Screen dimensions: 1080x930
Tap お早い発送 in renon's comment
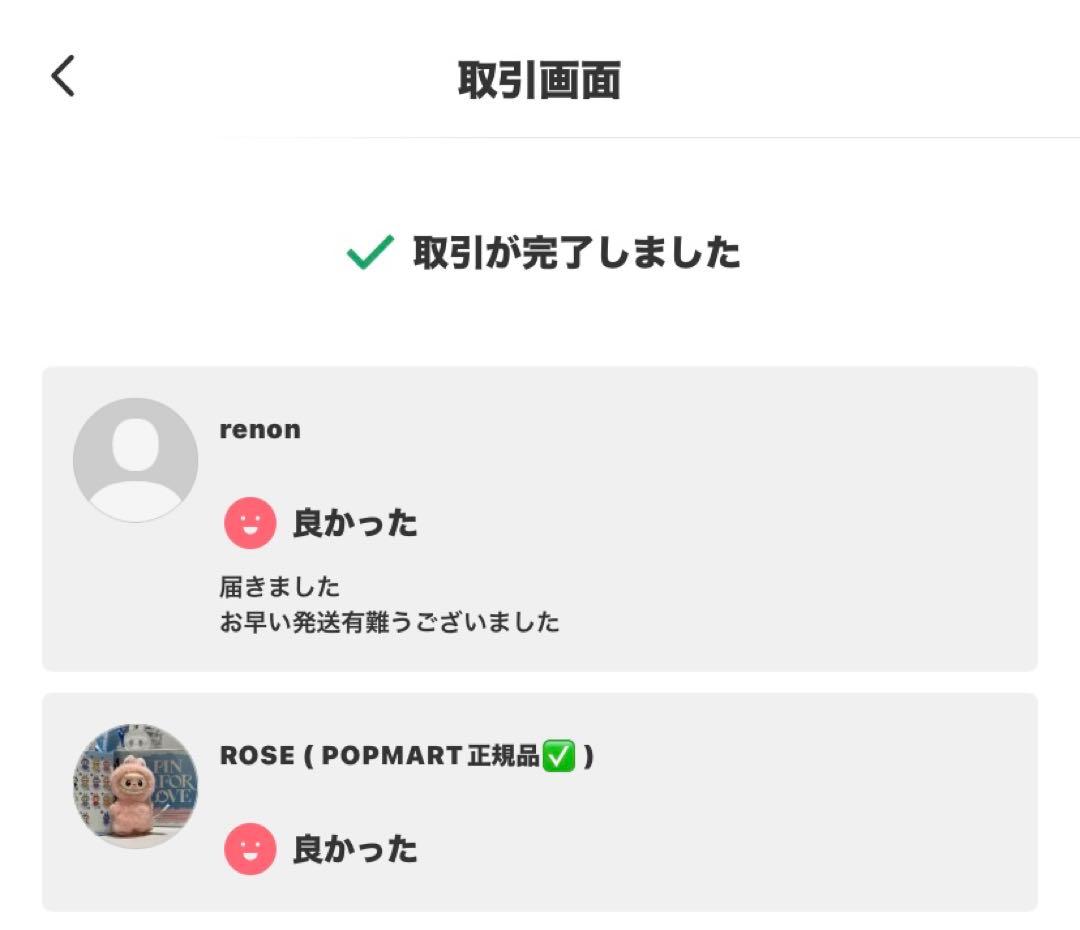(x=291, y=622)
